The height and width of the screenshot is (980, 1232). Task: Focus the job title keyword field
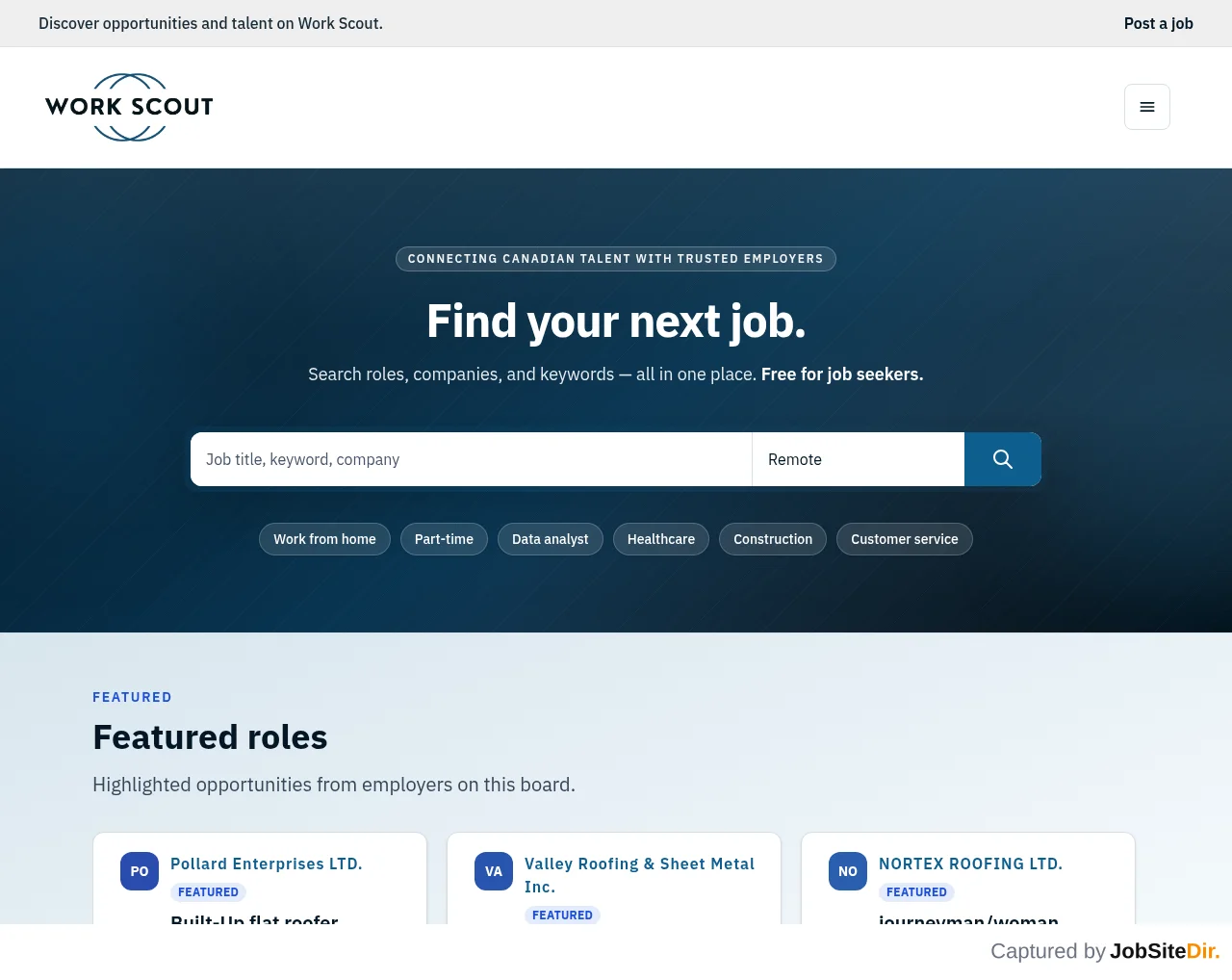tap(472, 459)
